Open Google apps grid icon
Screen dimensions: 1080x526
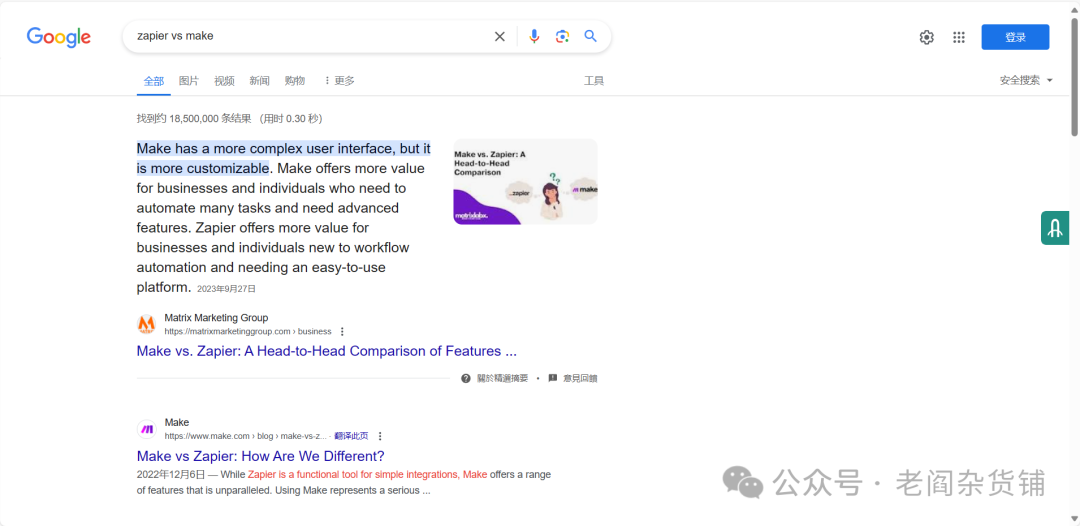tap(959, 37)
